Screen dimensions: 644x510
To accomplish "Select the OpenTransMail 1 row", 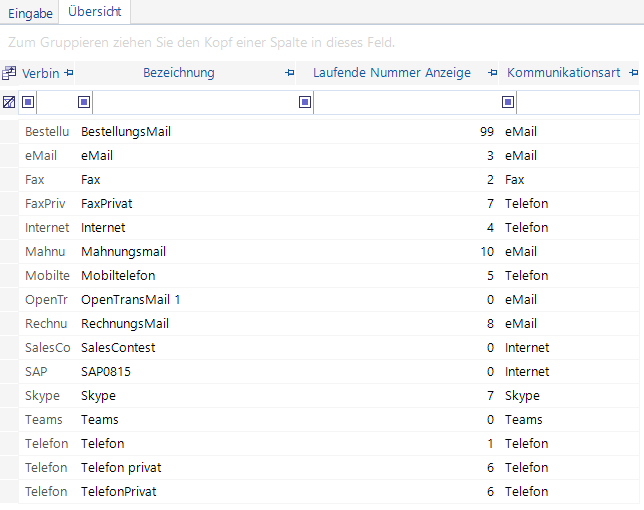I will pos(329,300).
